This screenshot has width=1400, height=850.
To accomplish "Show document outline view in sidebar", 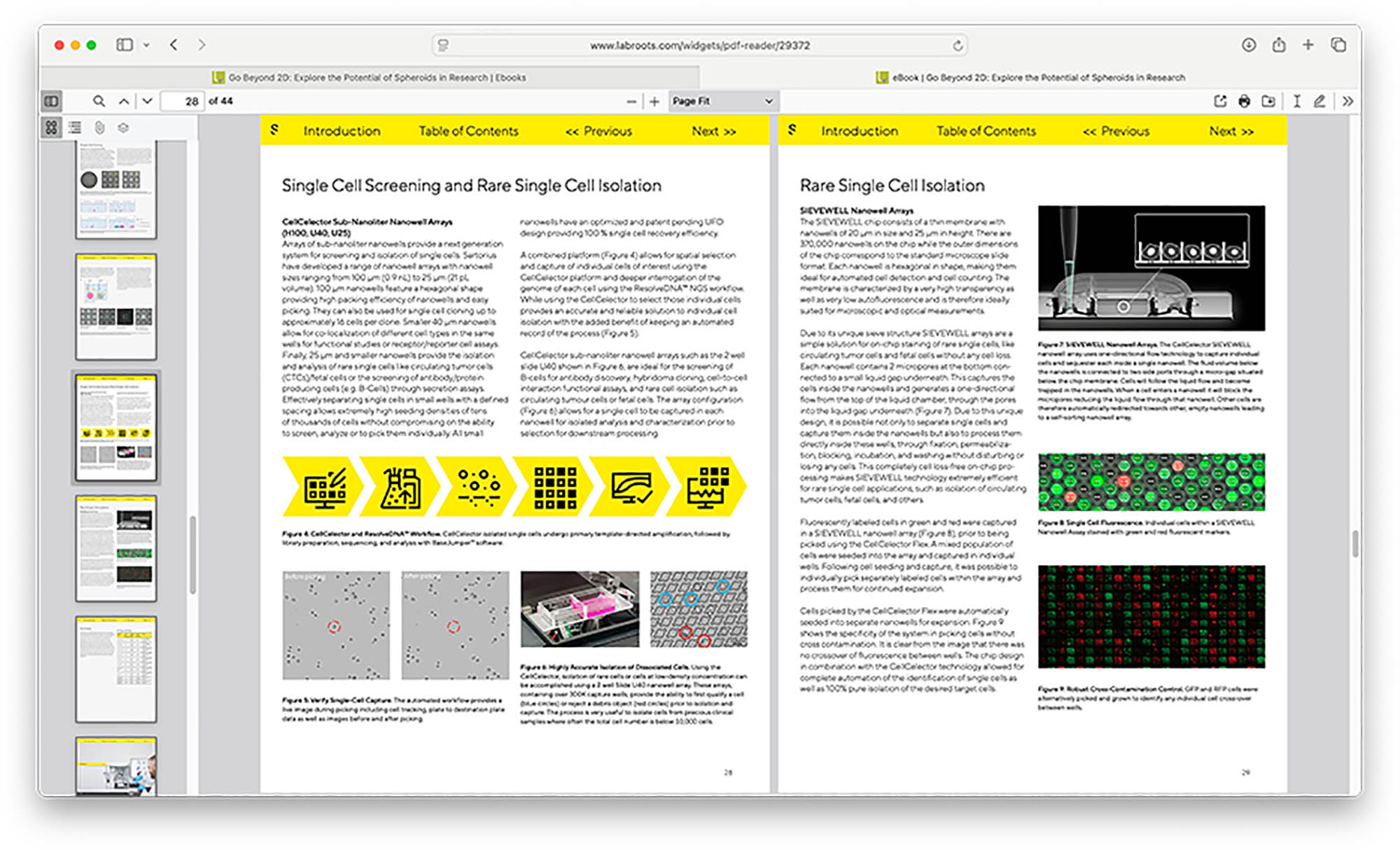I will [x=75, y=127].
